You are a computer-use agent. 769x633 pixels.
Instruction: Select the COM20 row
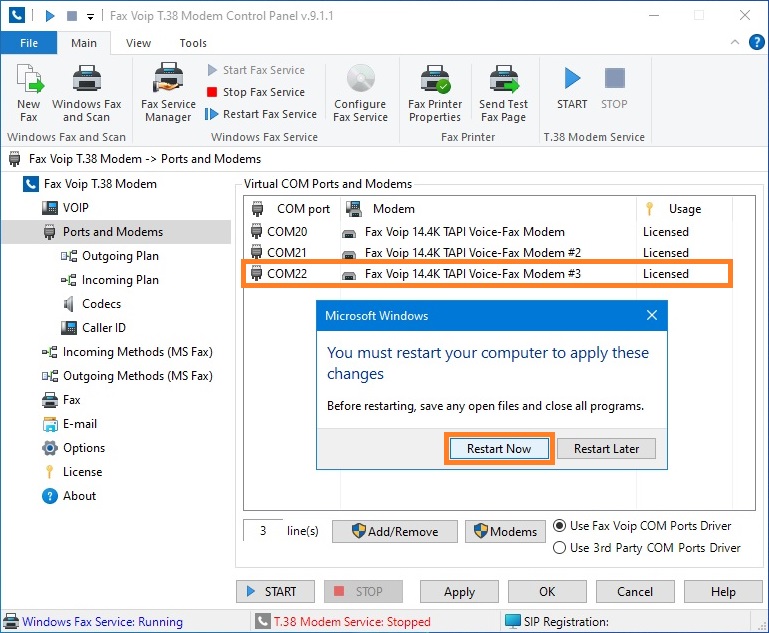(x=488, y=231)
